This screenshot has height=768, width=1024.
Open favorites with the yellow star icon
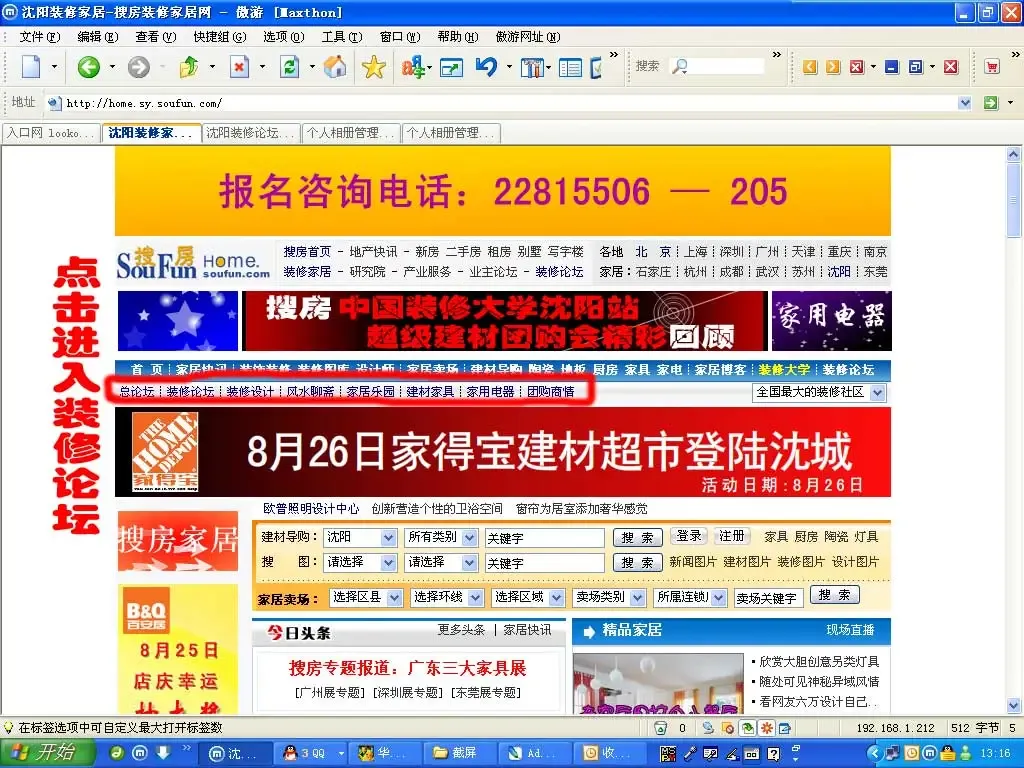tap(374, 67)
